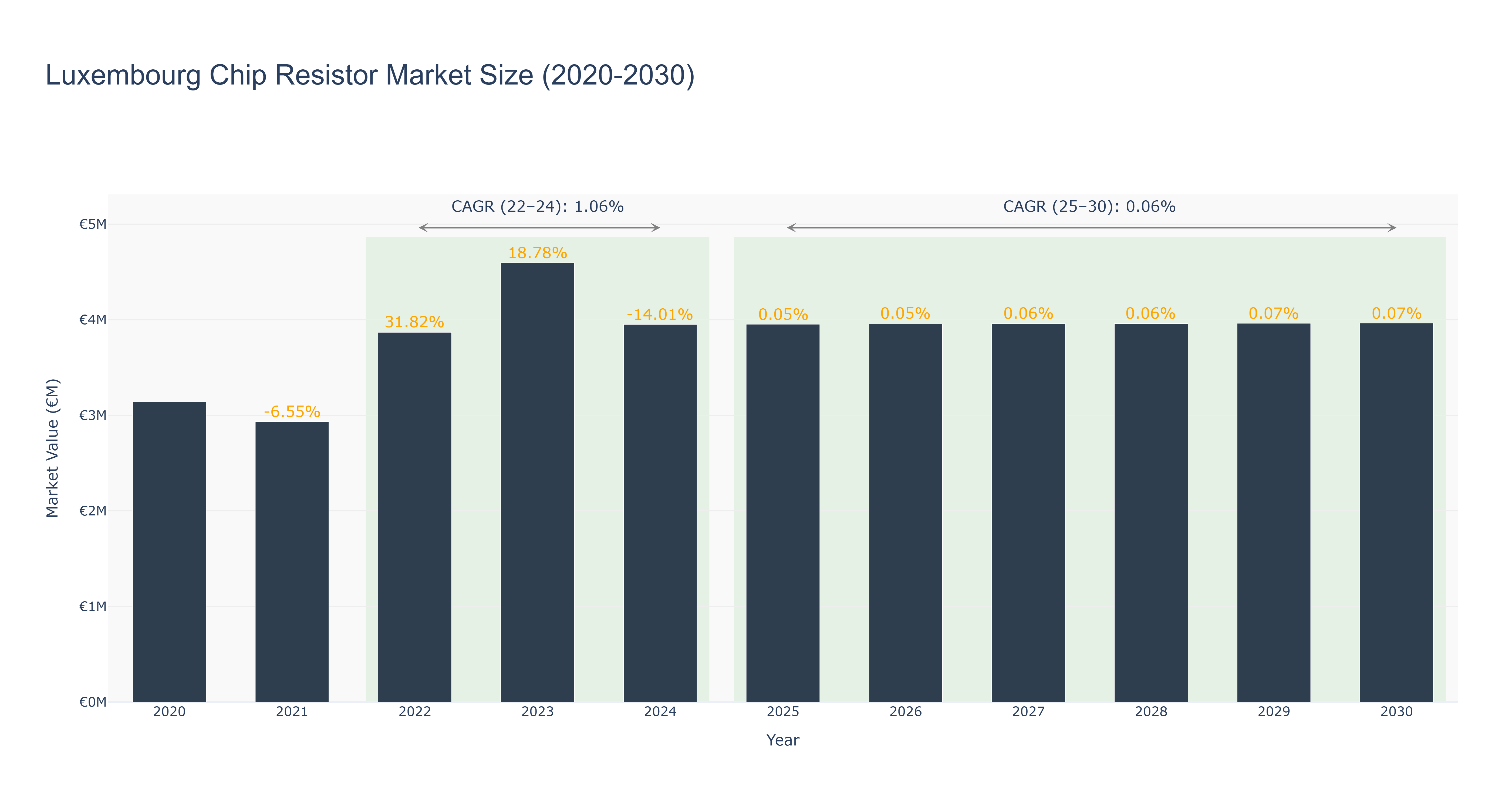This screenshot has height=810, width=1512.
Task: Click the "0.06%" label above 2027
Action: (1028, 313)
